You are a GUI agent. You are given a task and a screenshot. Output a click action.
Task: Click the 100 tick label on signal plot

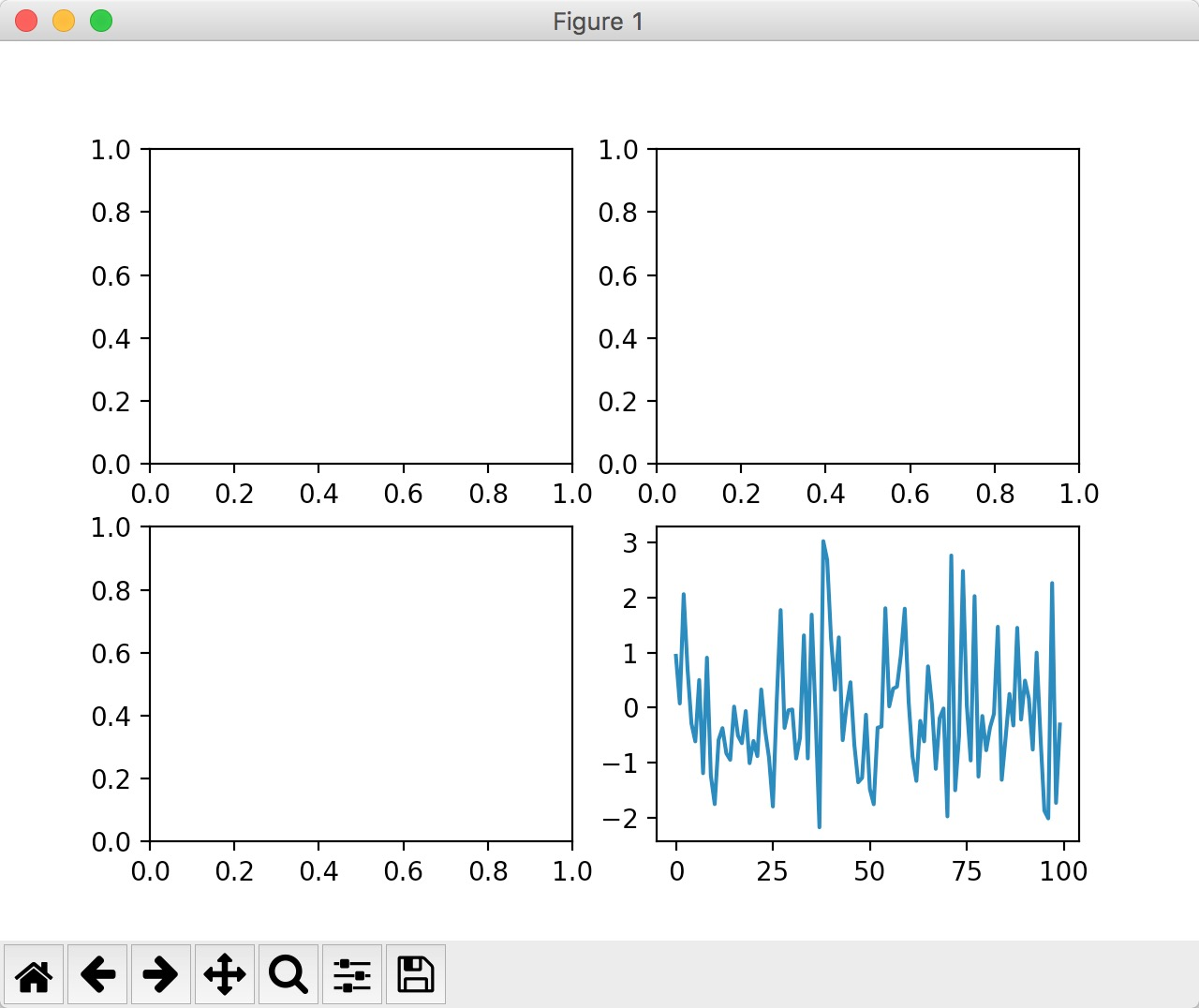(1066, 871)
